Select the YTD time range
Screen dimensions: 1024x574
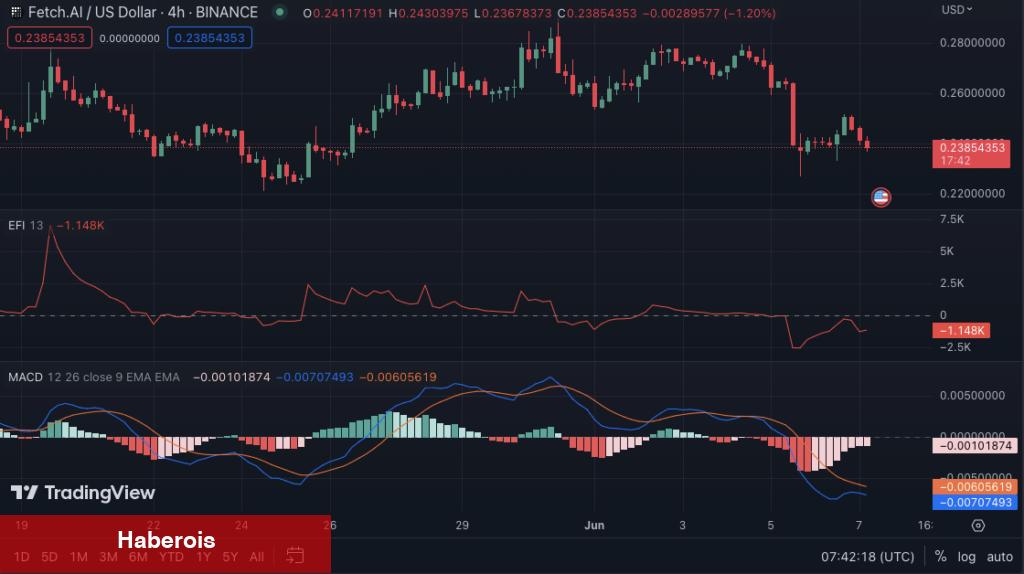pyautogui.click(x=171, y=557)
